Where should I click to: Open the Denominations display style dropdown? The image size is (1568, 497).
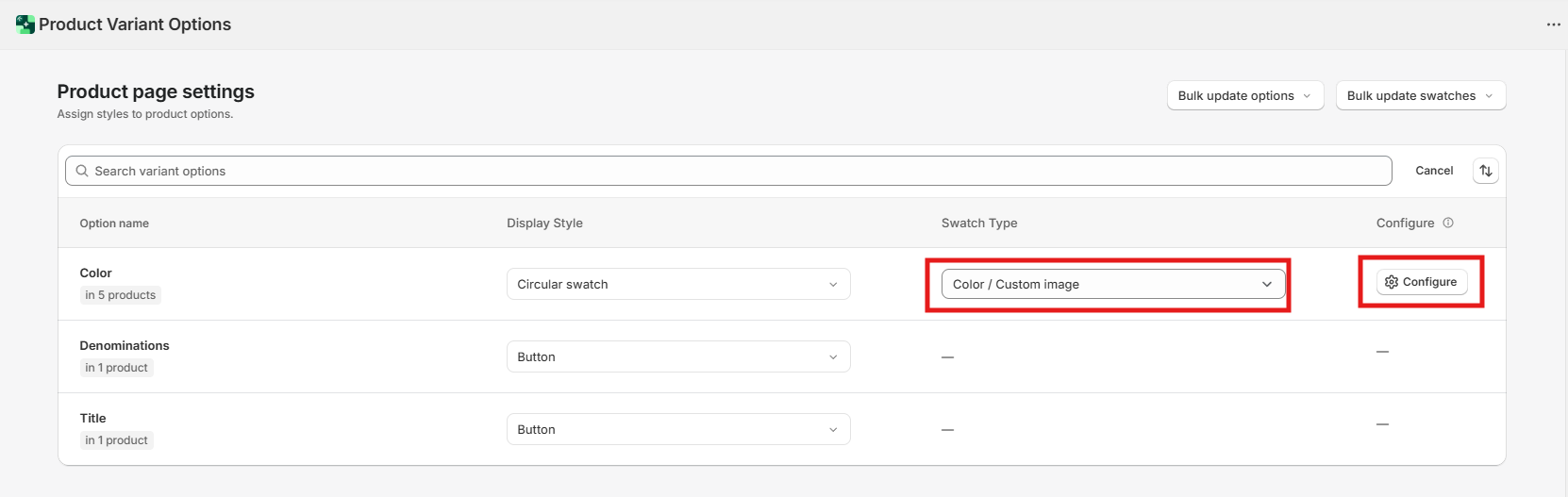tap(677, 357)
